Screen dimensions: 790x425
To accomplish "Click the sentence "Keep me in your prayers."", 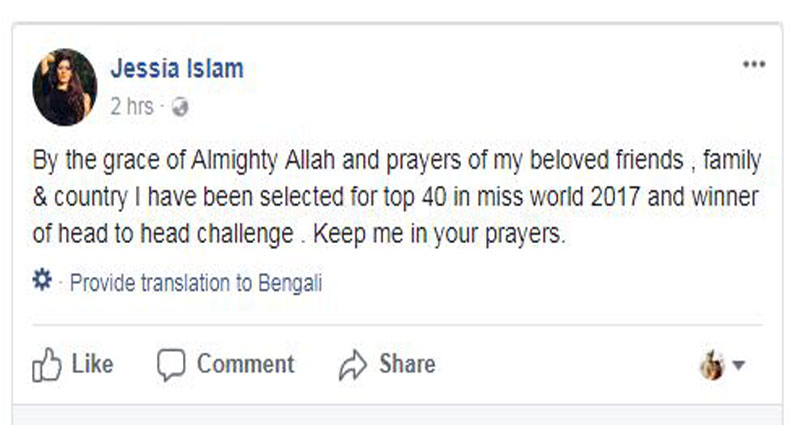I will pyautogui.click(x=468, y=237).
